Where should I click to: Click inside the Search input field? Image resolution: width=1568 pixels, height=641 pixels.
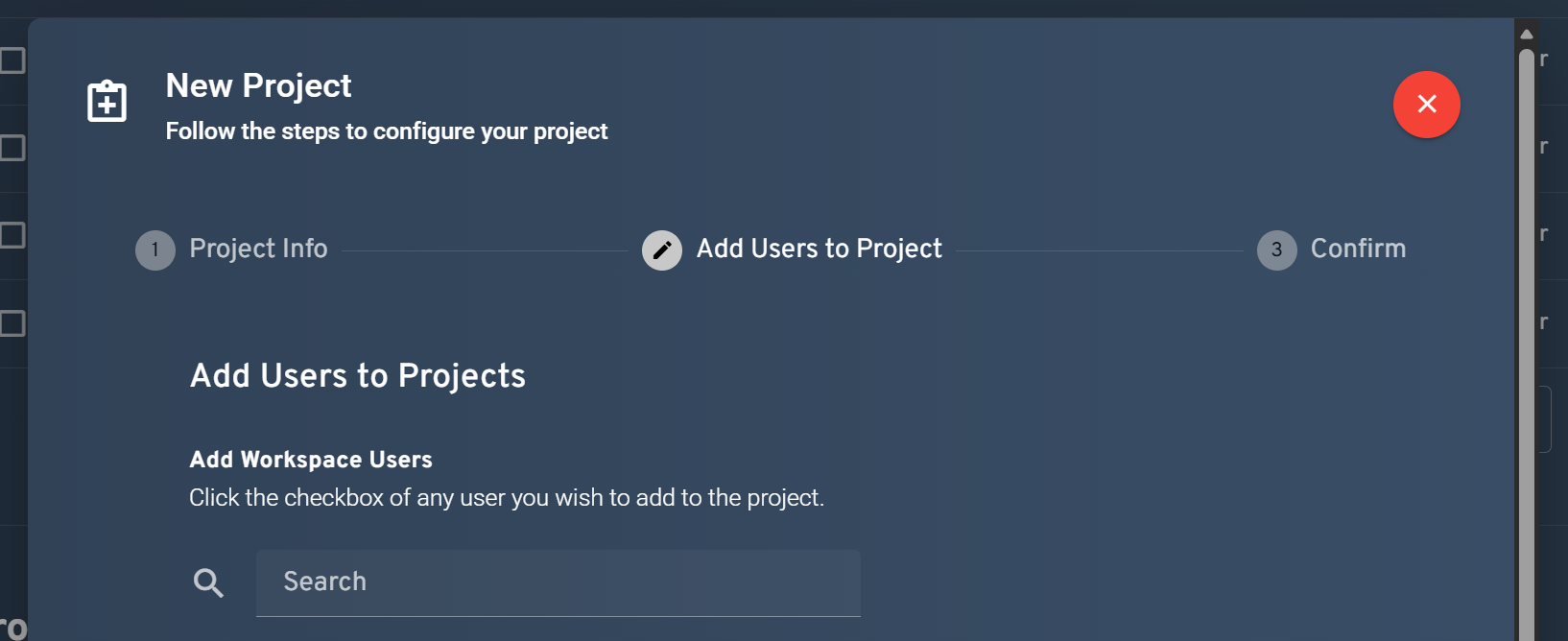558,582
